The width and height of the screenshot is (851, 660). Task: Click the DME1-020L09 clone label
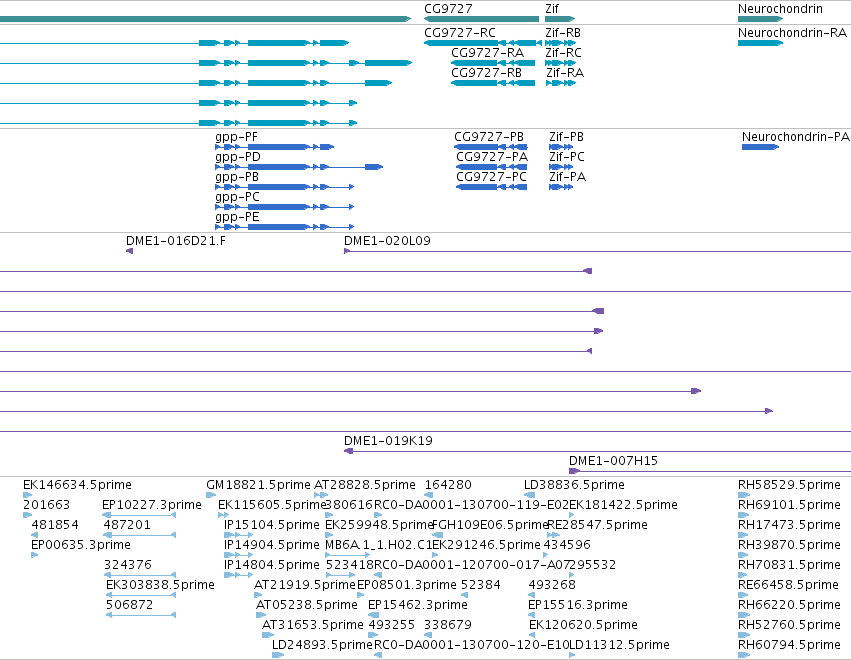387,241
